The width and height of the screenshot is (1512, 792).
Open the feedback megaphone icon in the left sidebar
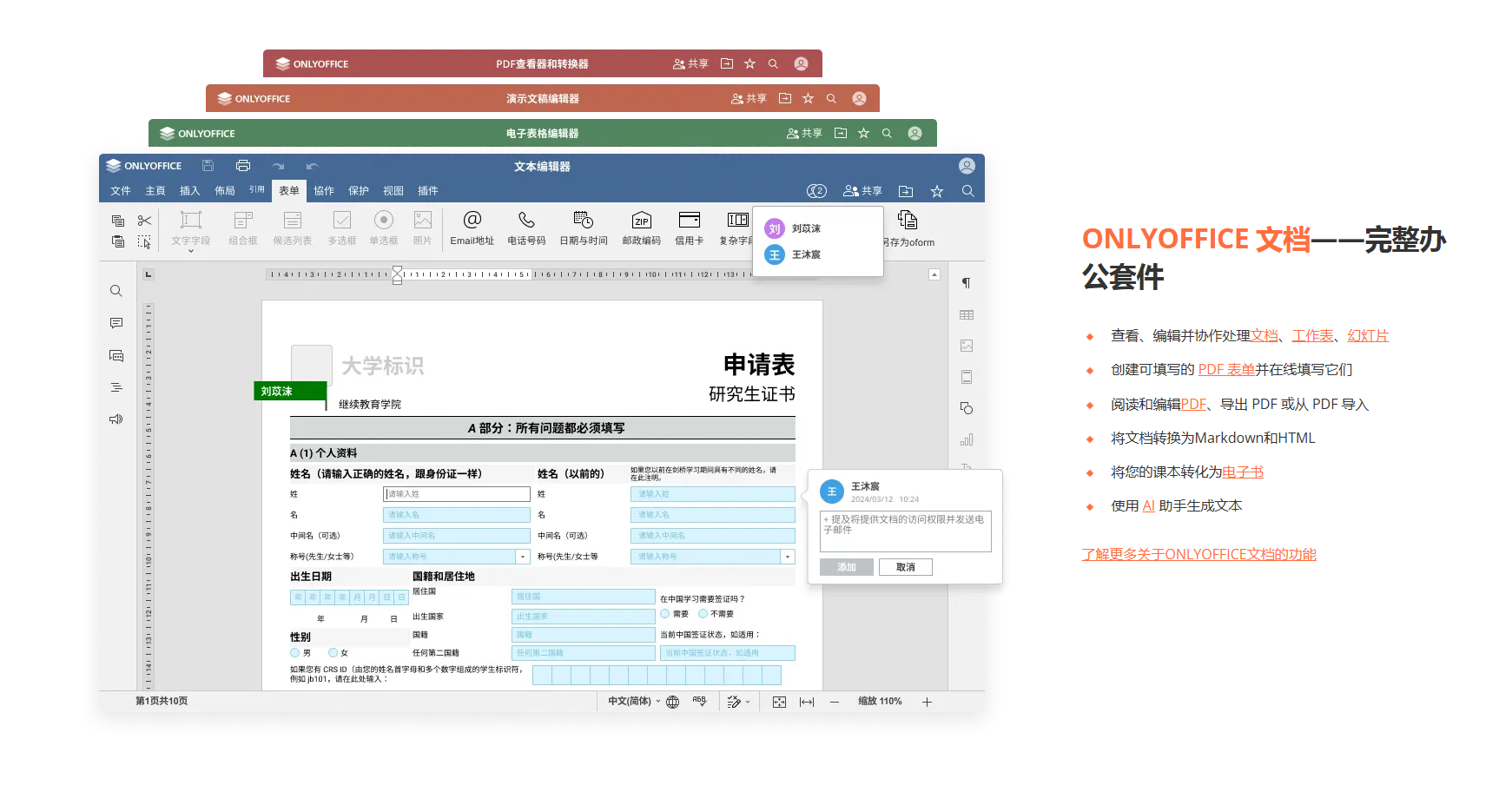point(116,419)
